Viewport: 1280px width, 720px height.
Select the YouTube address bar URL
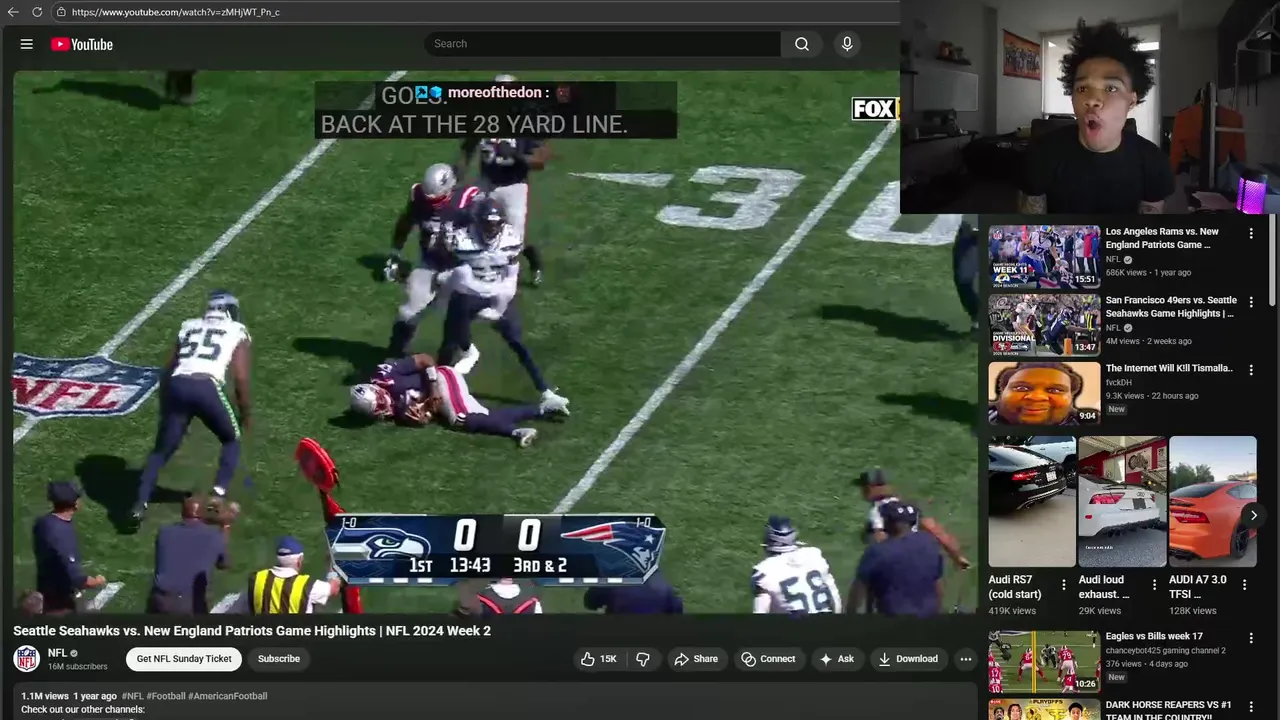pos(176,12)
